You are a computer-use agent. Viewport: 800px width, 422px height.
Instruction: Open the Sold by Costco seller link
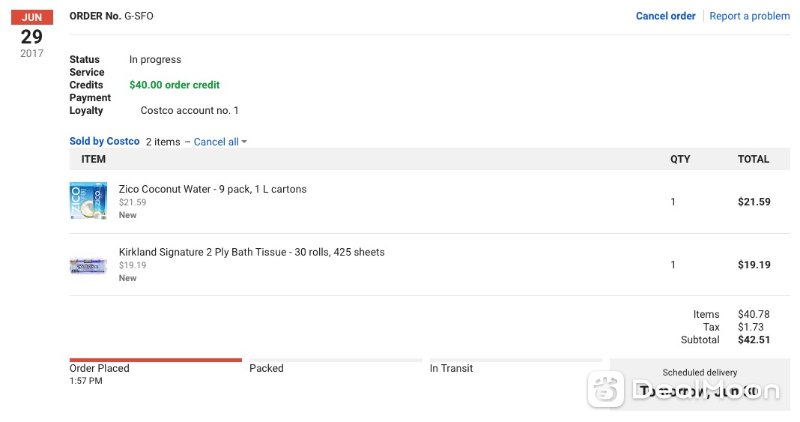[104, 142]
